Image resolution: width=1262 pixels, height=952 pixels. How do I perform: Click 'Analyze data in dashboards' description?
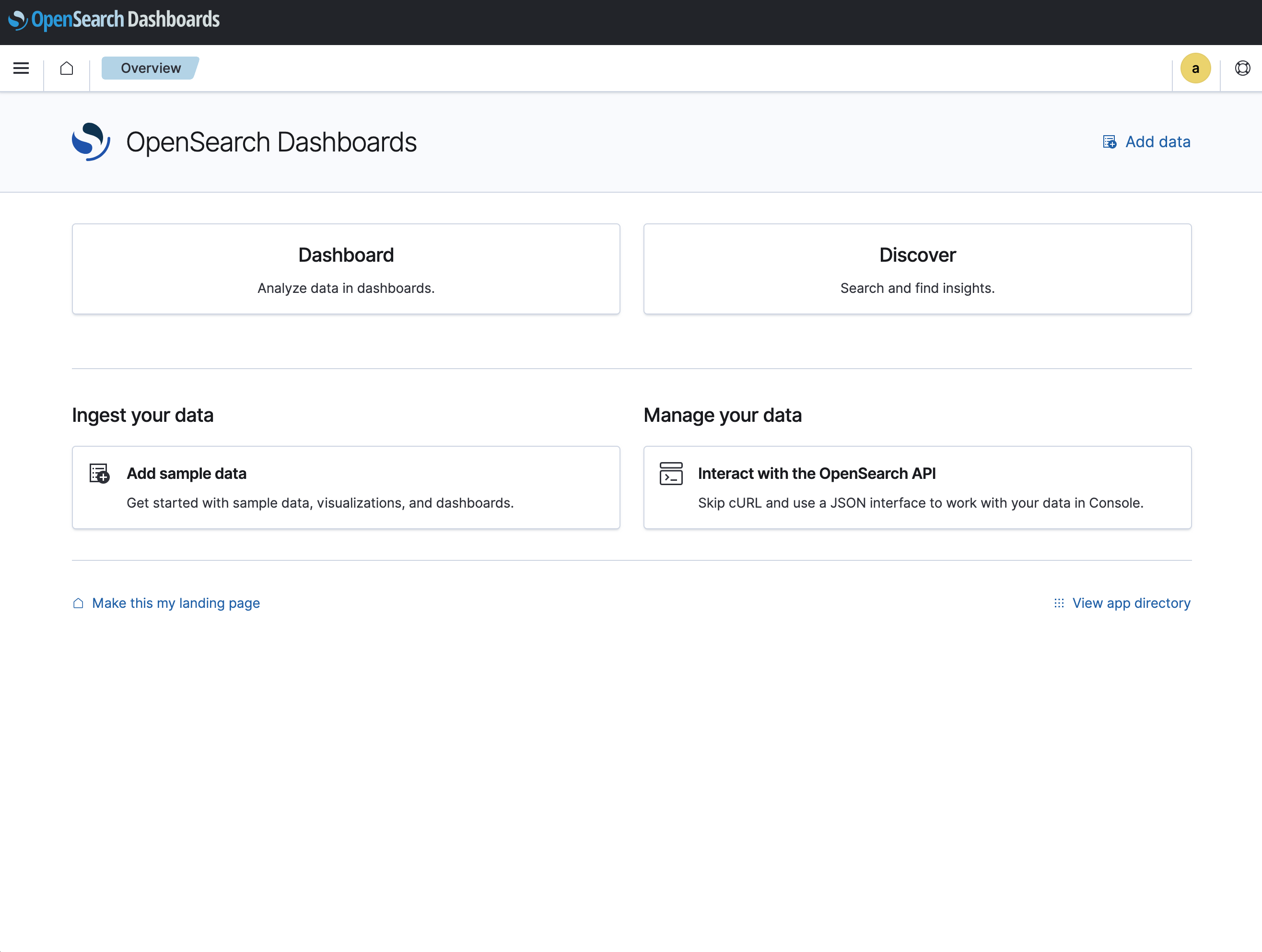pos(346,288)
